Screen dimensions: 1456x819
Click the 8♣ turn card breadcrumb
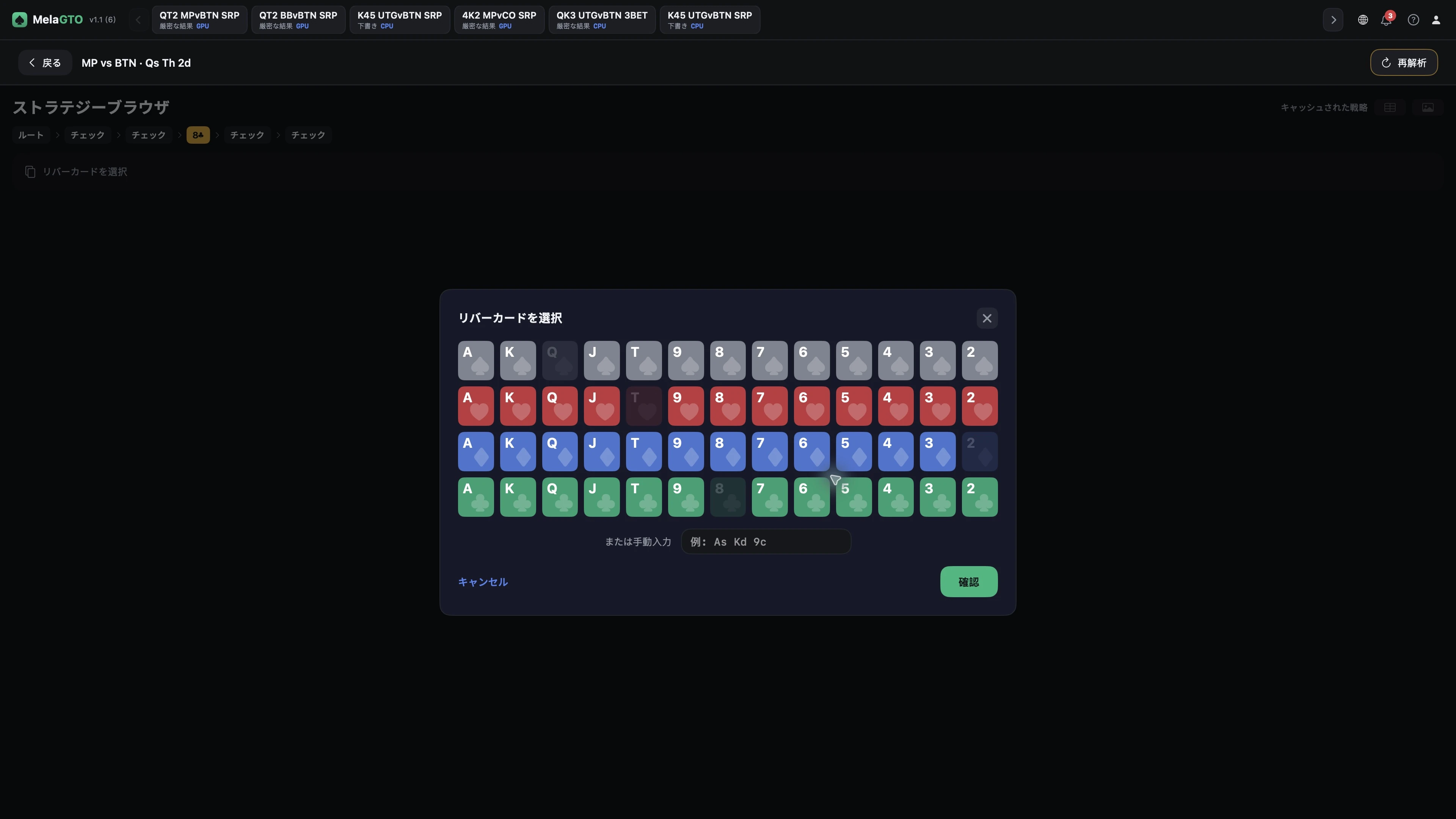(x=198, y=135)
